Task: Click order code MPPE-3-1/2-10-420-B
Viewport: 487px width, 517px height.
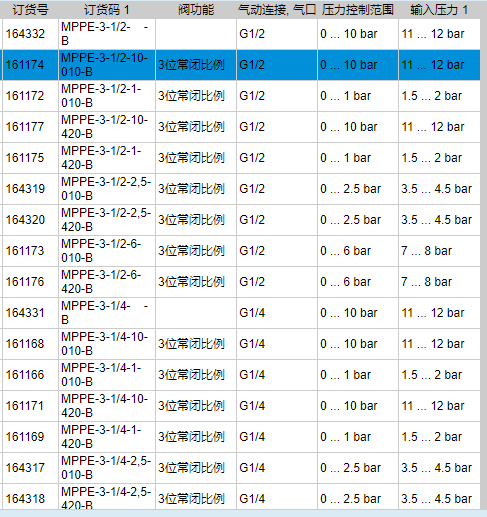Action: coord(105,127)
